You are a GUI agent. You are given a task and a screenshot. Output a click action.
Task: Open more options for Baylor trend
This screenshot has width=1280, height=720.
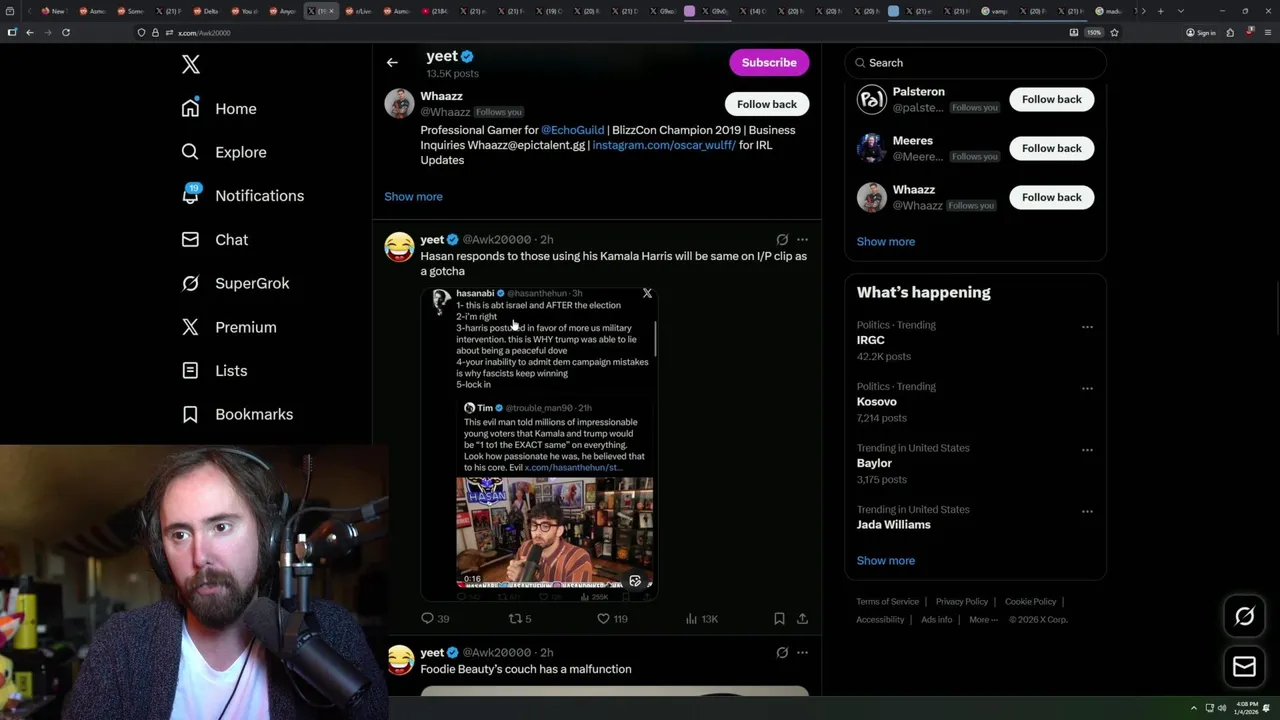pyautogui.click(x=1087, y=450)
